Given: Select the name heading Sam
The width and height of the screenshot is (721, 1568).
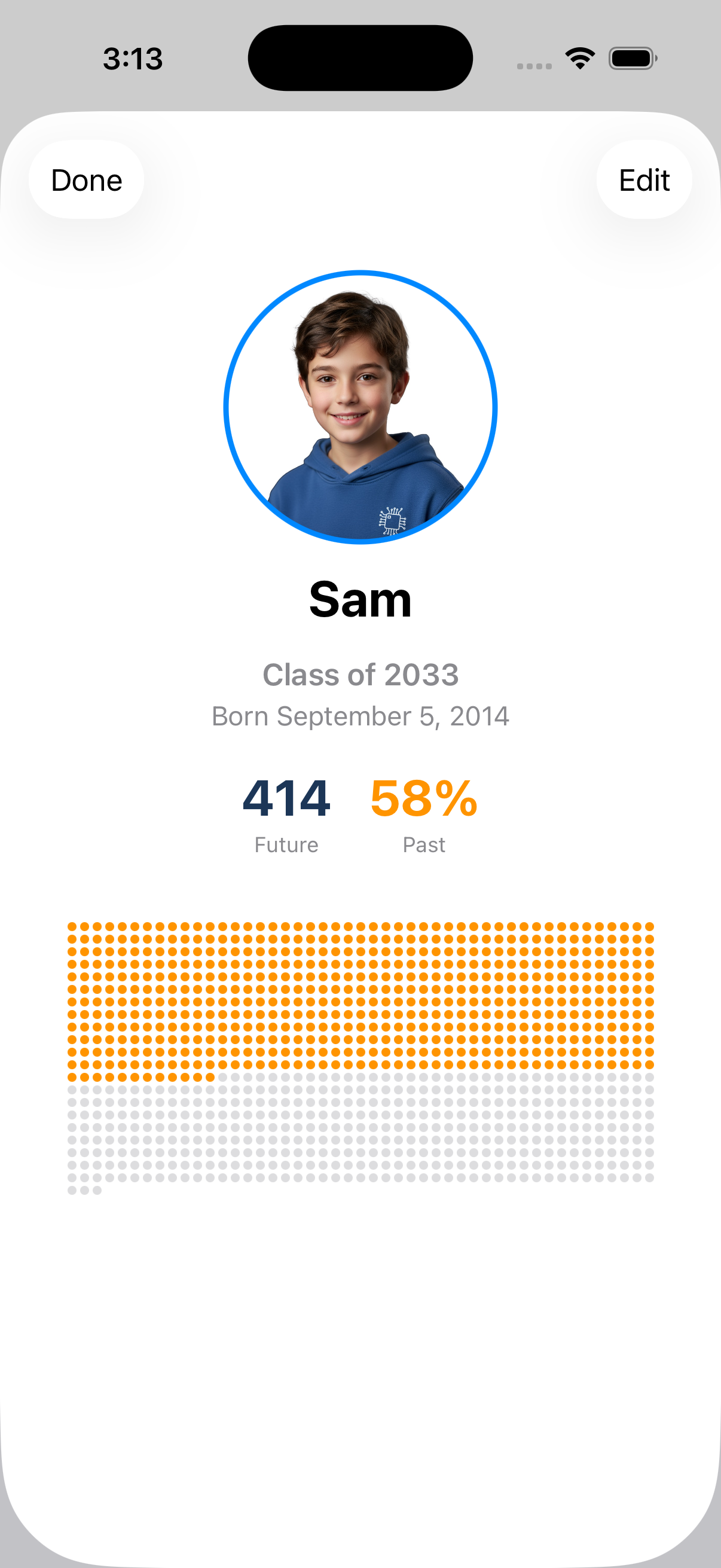Looking at the screenshot, I should pyautogui.click(x=360, y=600).
